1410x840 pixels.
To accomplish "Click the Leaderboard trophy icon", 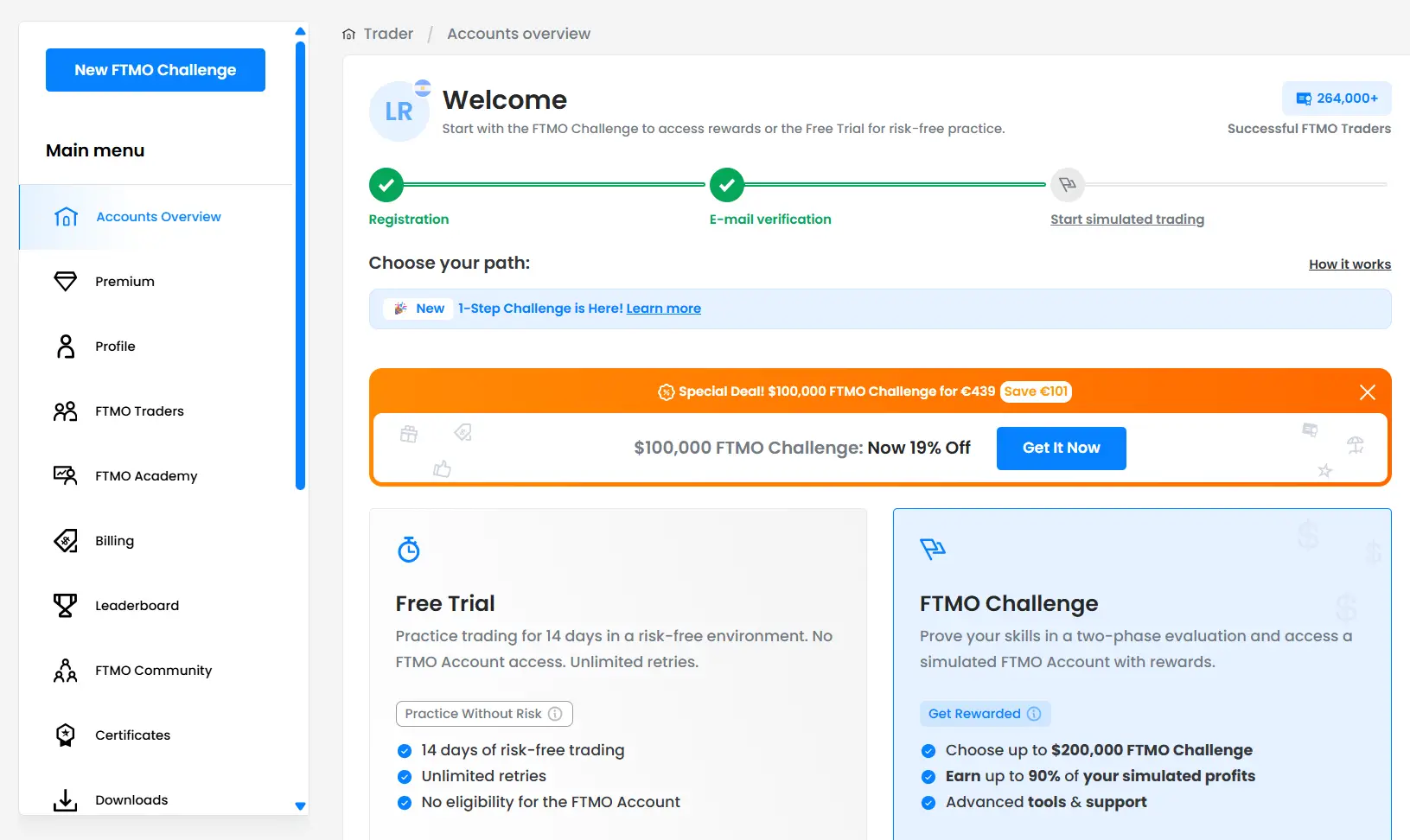I will click(66, 606).
